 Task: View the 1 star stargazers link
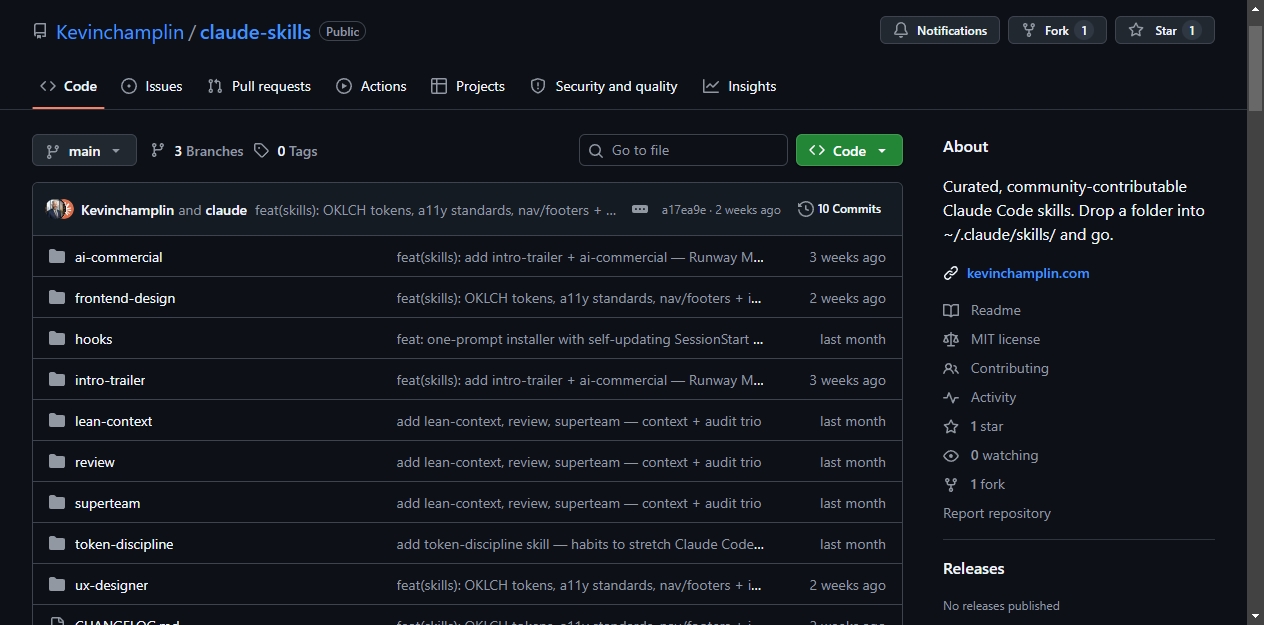click(x=987, y=426)
